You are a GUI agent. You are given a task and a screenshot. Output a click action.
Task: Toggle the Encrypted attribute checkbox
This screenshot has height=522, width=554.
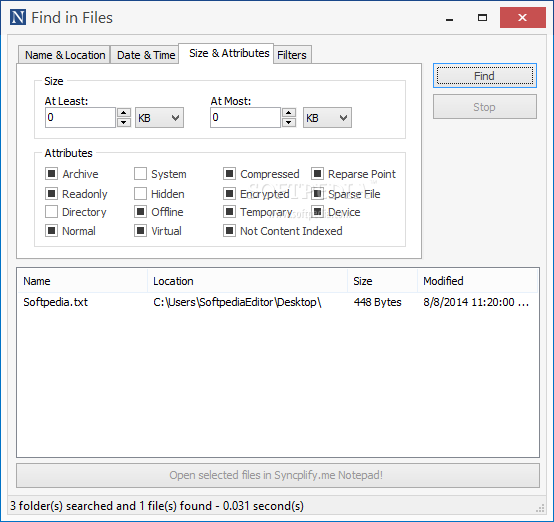(x=229, y=193)
